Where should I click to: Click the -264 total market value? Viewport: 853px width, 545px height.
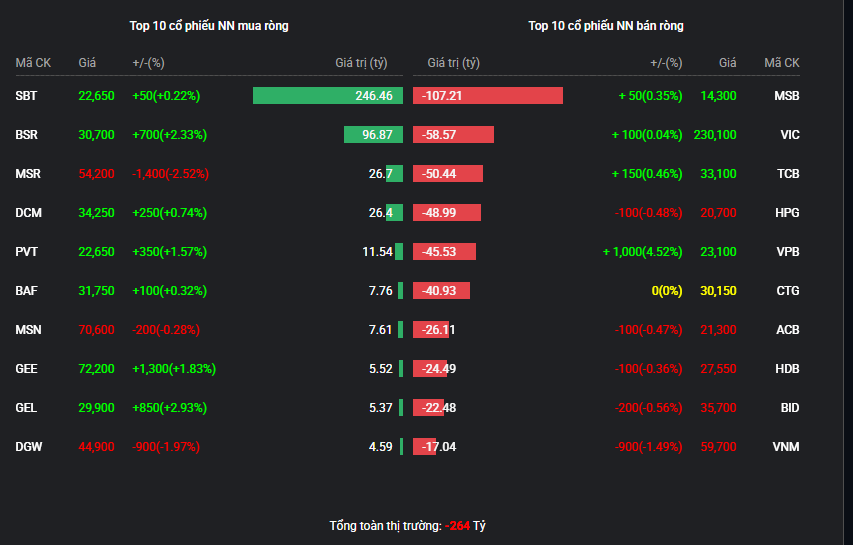click(x=458, y=525)
